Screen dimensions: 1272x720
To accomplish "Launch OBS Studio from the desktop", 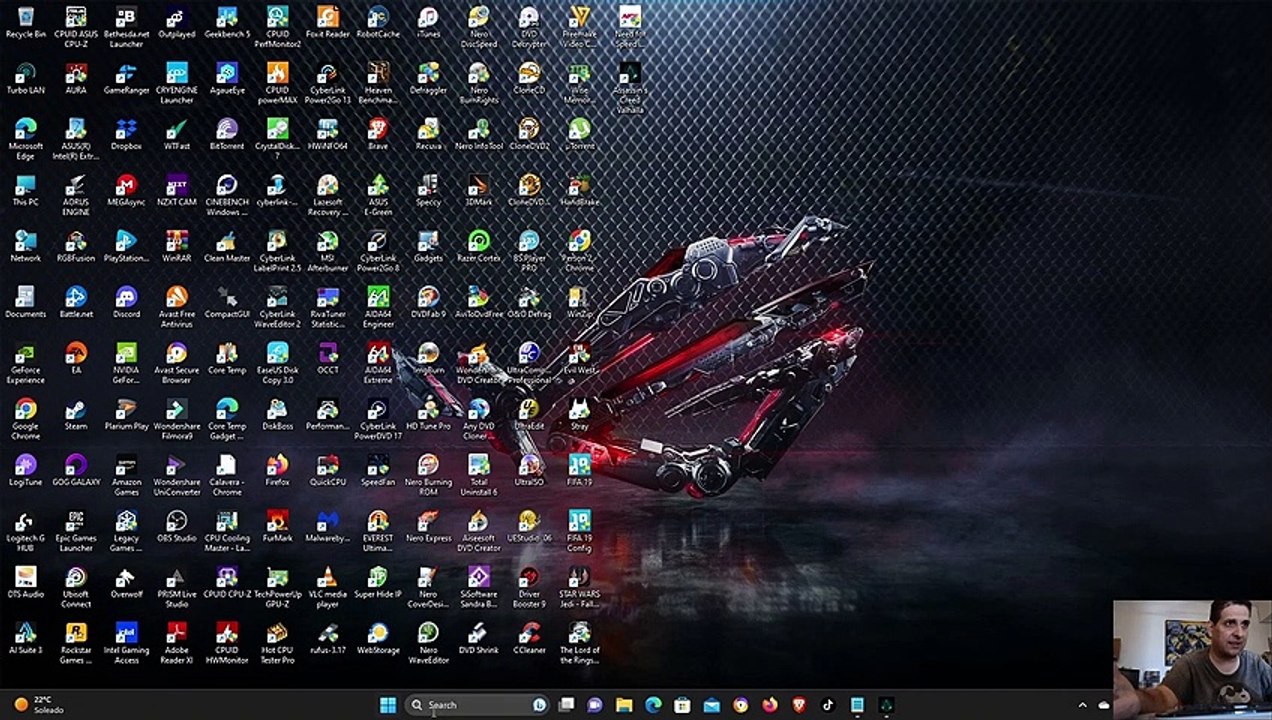I will point(176,527).
